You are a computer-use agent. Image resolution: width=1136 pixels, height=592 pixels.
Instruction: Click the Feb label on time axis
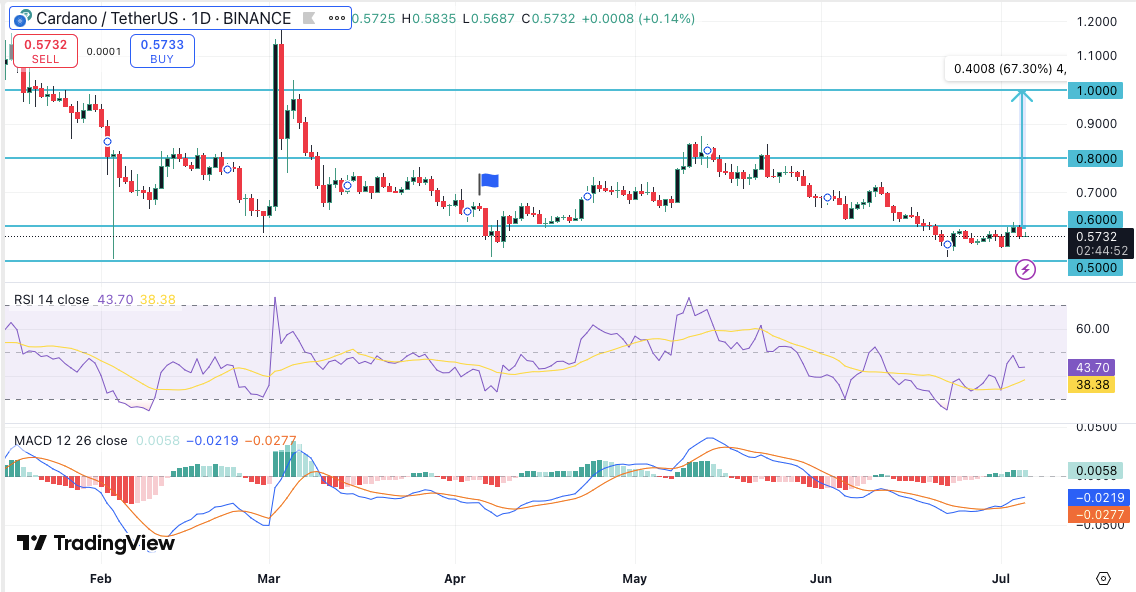pos(101,578)
